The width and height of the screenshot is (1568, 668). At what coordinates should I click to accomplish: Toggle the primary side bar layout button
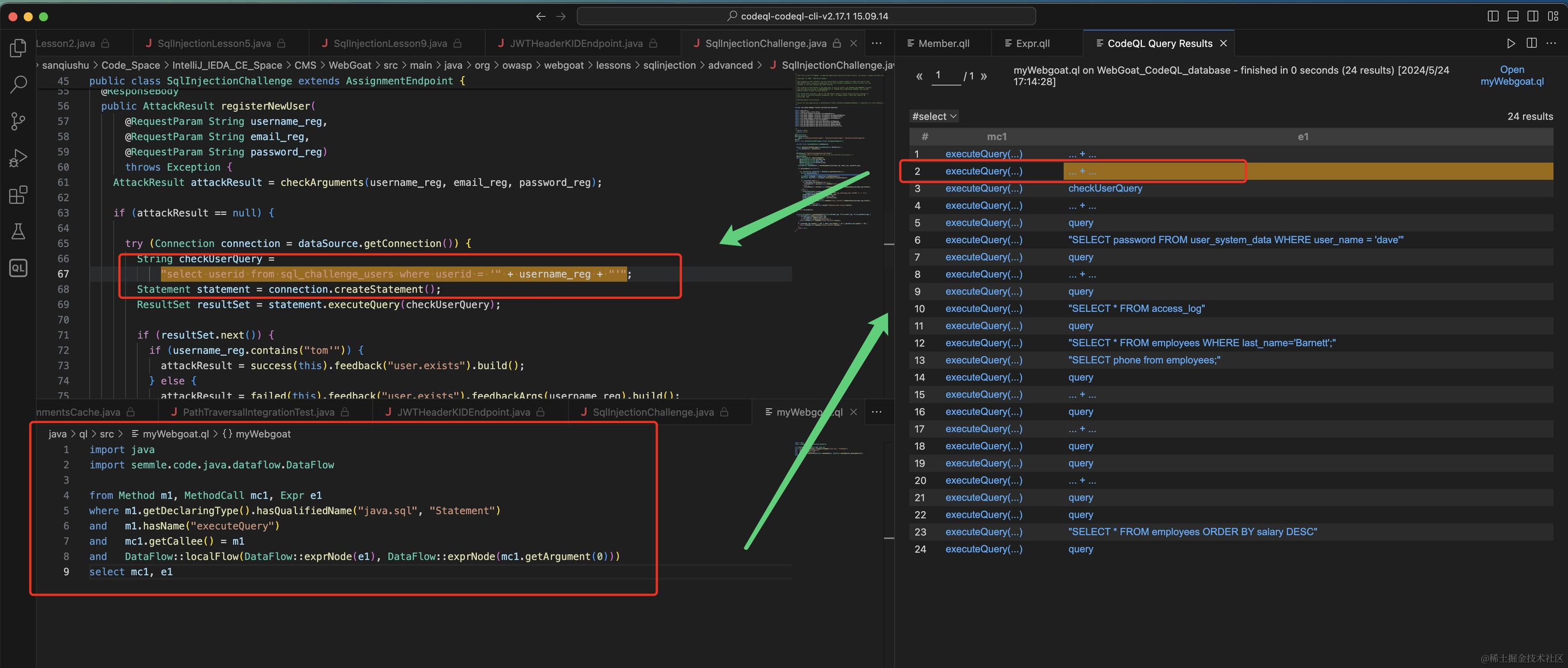pyautogui.click(x=1492, y=17)
